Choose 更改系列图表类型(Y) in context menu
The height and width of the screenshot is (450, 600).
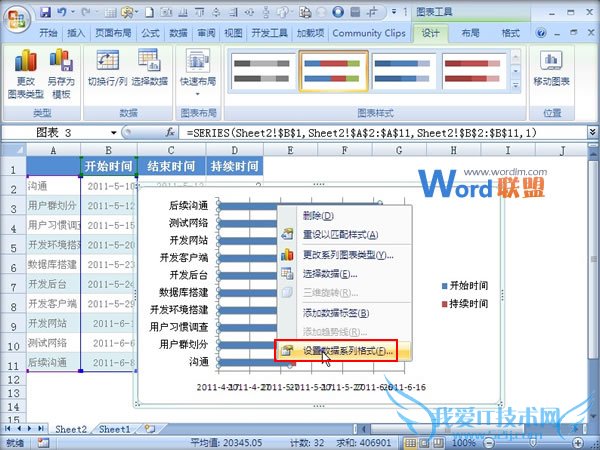coord(344,255)
